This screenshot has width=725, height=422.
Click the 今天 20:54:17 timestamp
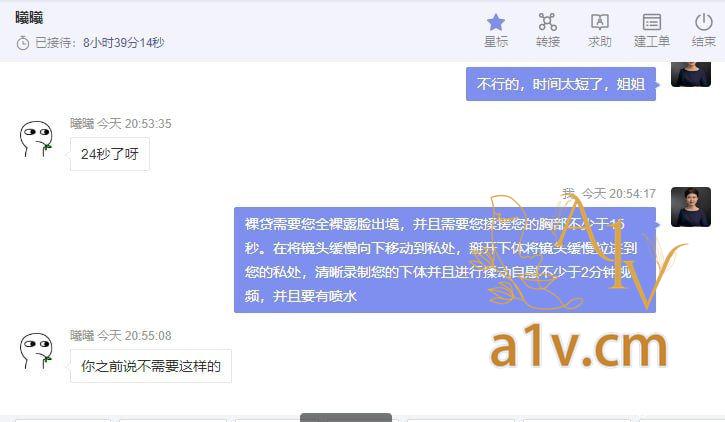tap(618, 194)
